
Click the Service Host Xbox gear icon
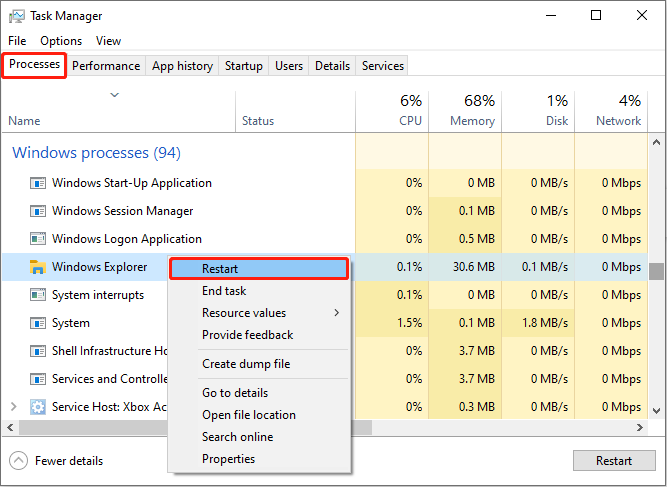[38, 407]
